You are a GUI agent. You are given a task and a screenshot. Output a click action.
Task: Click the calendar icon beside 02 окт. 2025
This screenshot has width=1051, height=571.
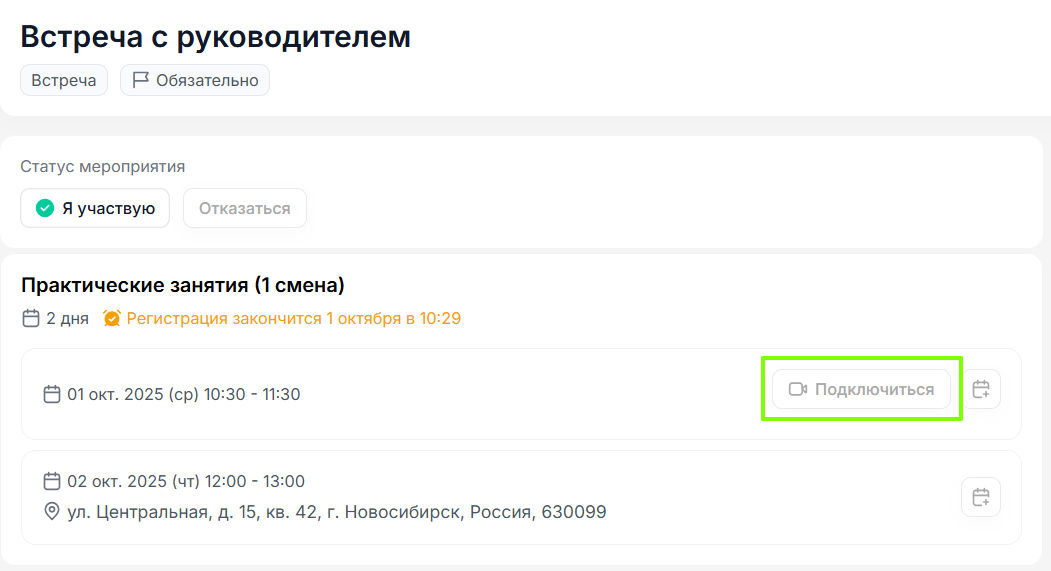(x=52, y=481)
